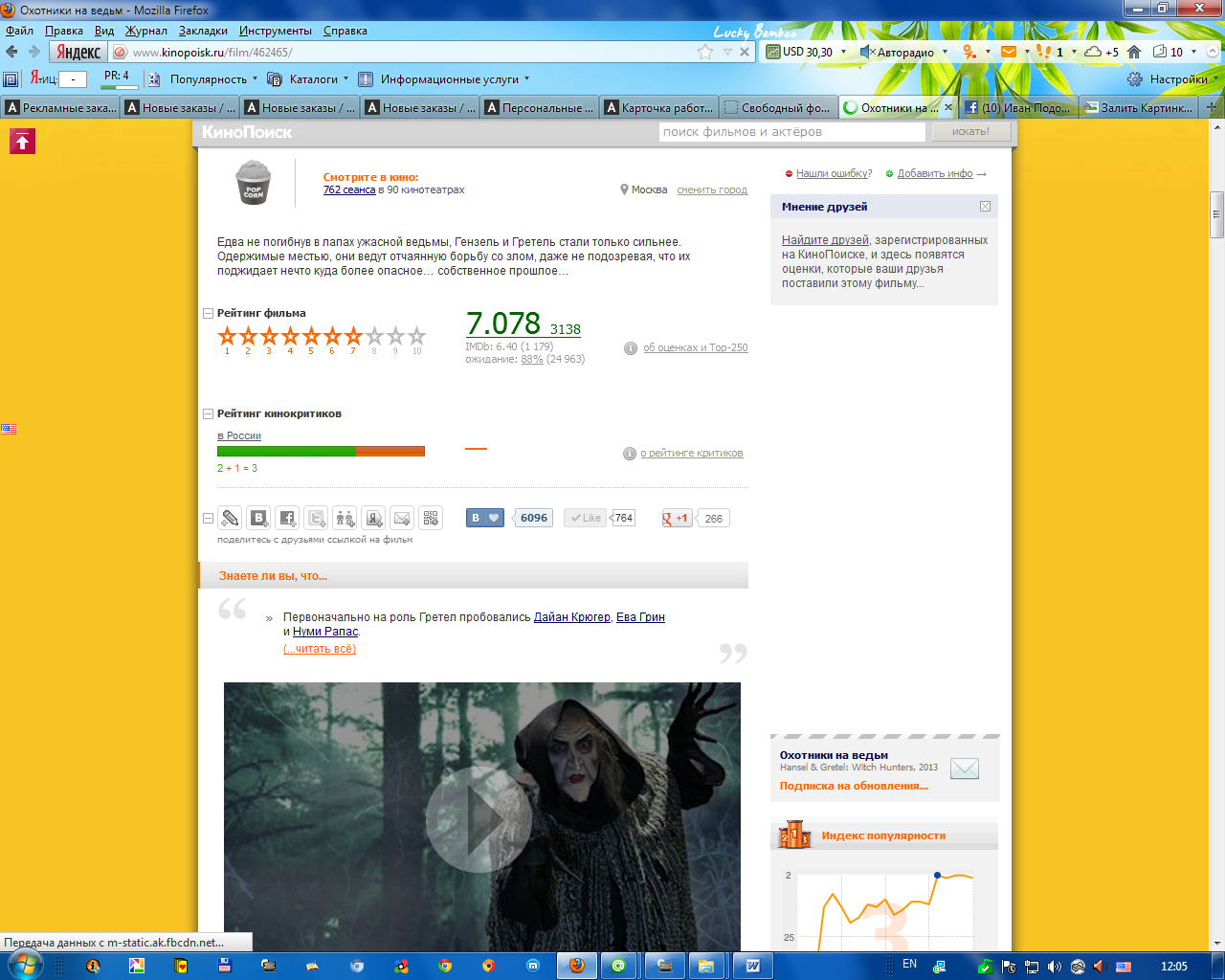Click the 'искать!' search button
1225x980 pixels.
tap(970, 132)
